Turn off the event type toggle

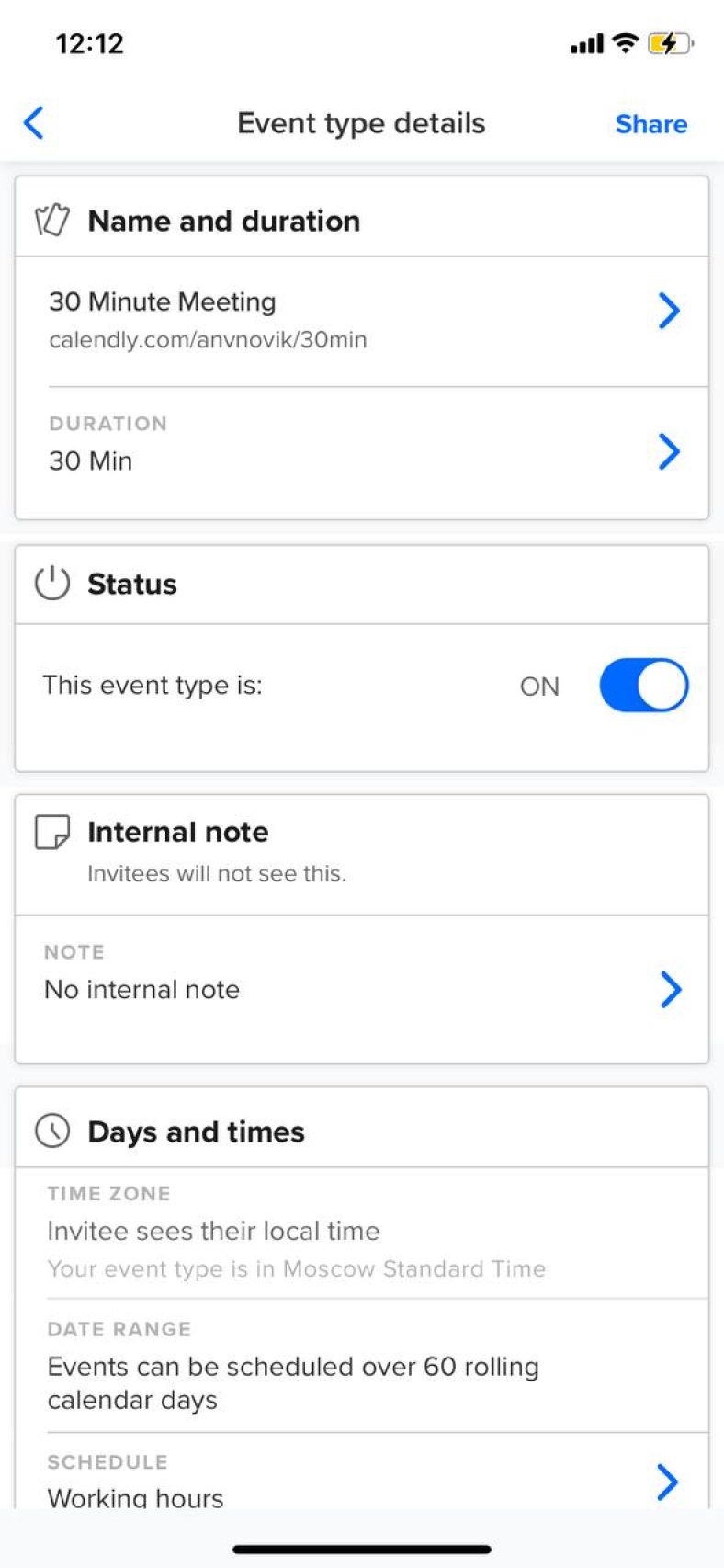pos(643,686)
